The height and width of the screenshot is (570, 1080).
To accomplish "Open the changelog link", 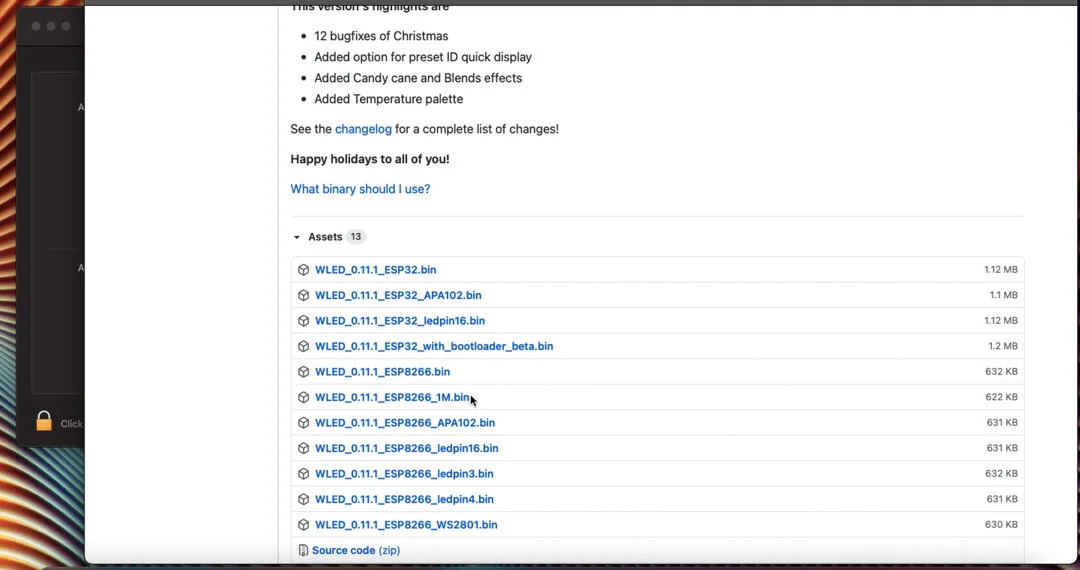I will (363, 129).
